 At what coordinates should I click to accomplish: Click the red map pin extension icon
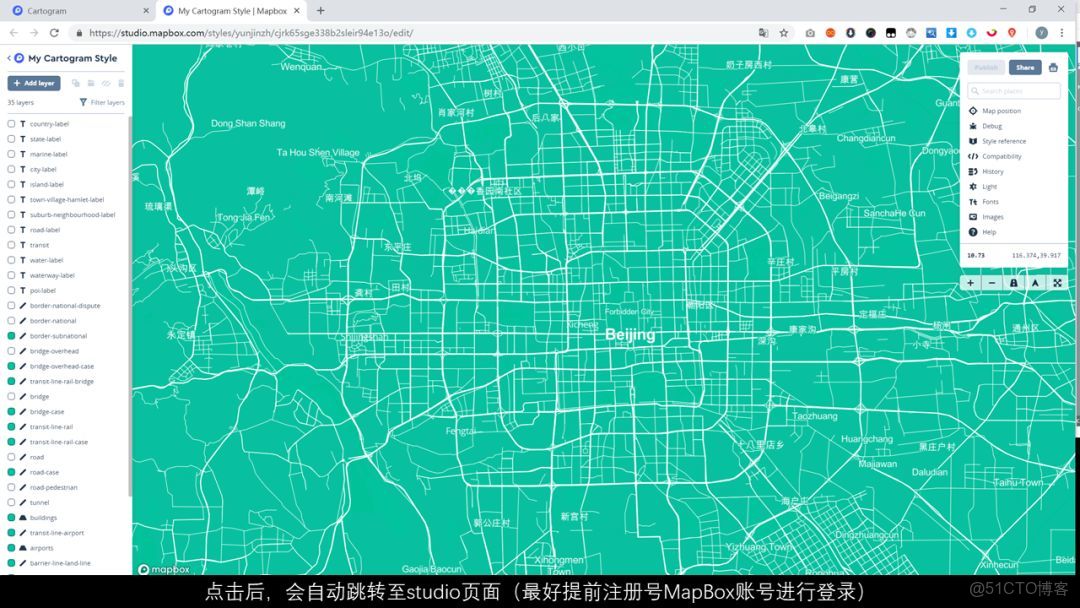(x=1012, y=32)
